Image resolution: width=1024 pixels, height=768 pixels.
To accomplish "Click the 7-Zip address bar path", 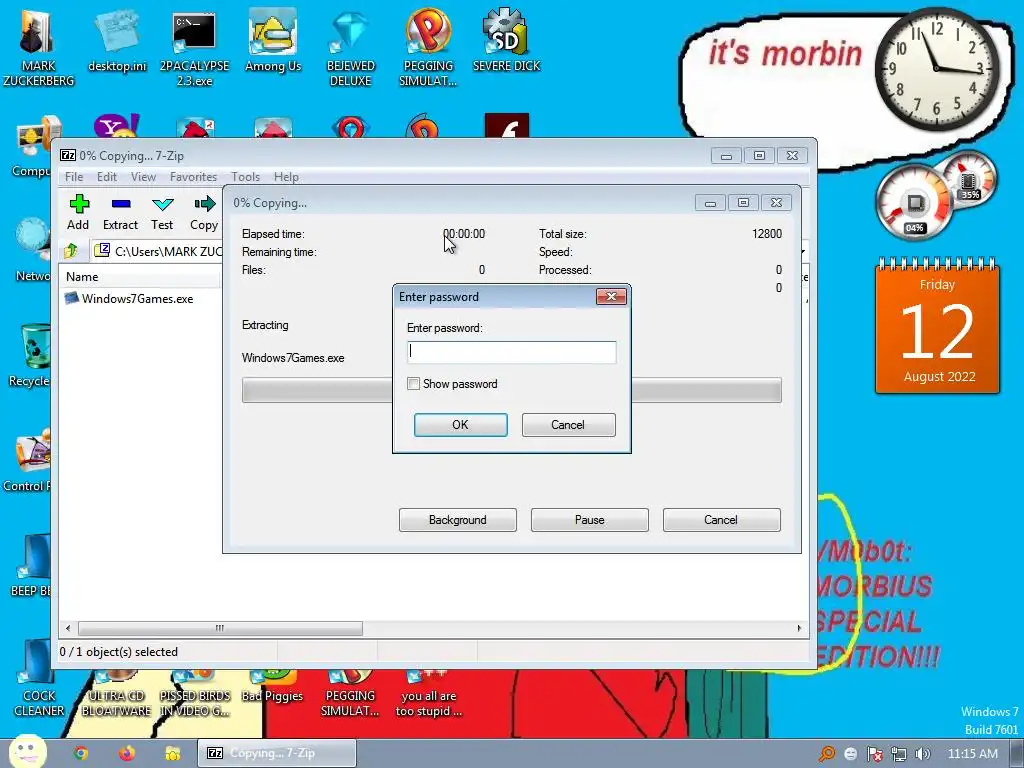I will coord(168,251).
